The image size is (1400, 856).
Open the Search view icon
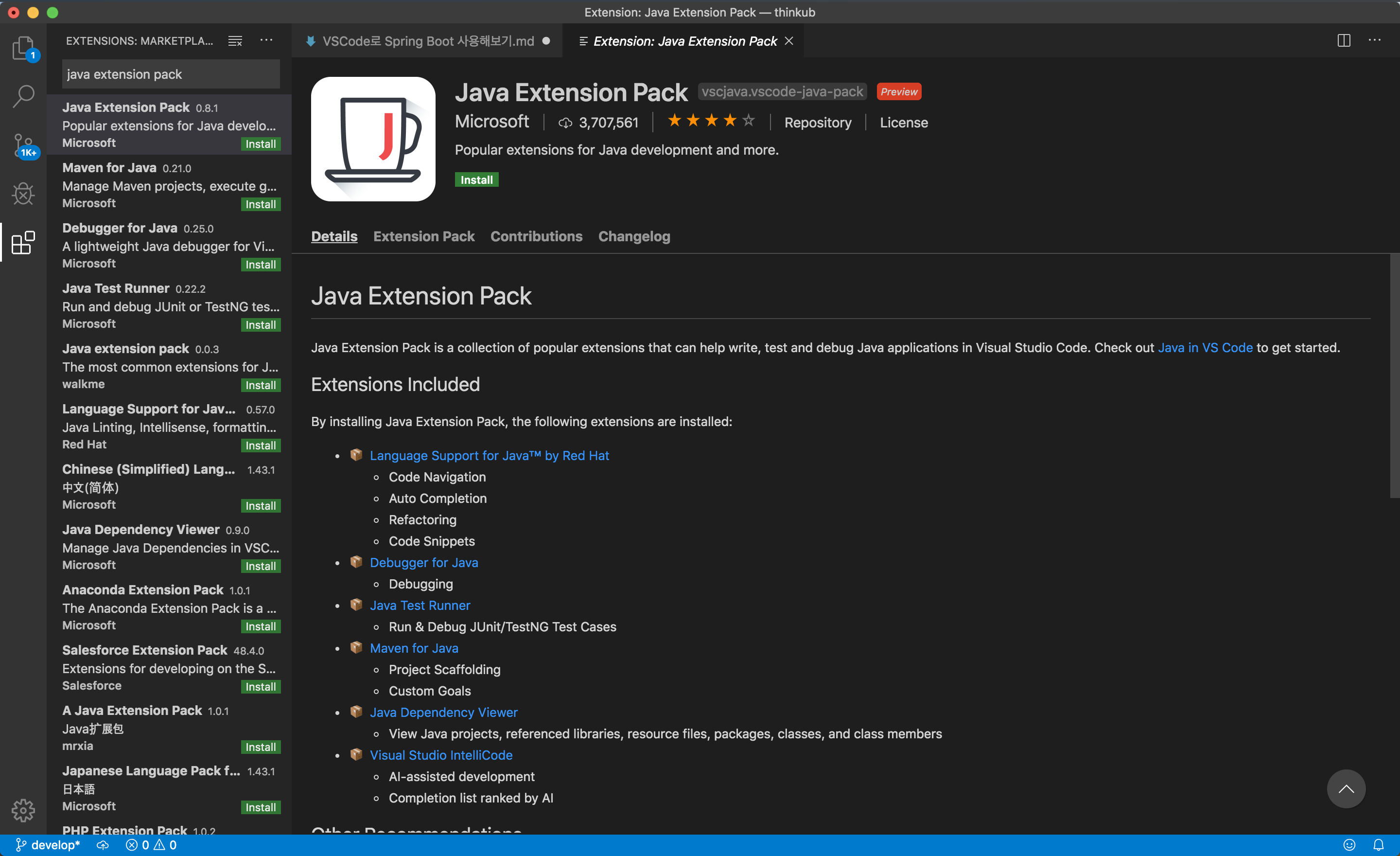coord(23,96)
